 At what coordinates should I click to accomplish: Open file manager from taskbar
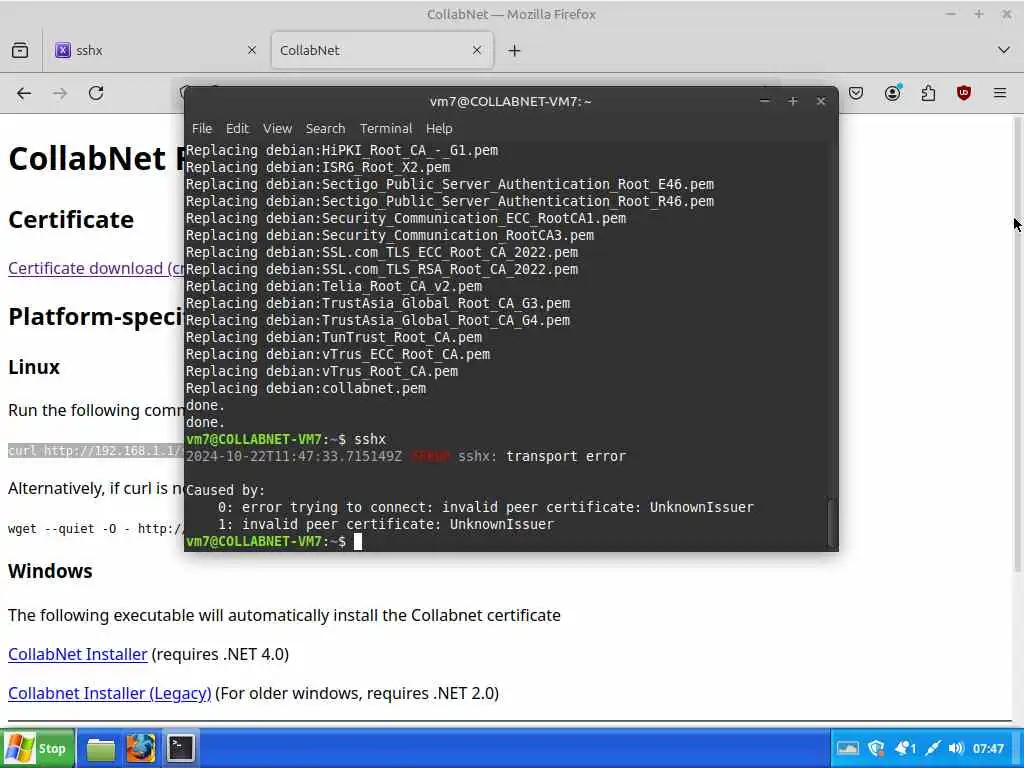(x=101, y=749)
